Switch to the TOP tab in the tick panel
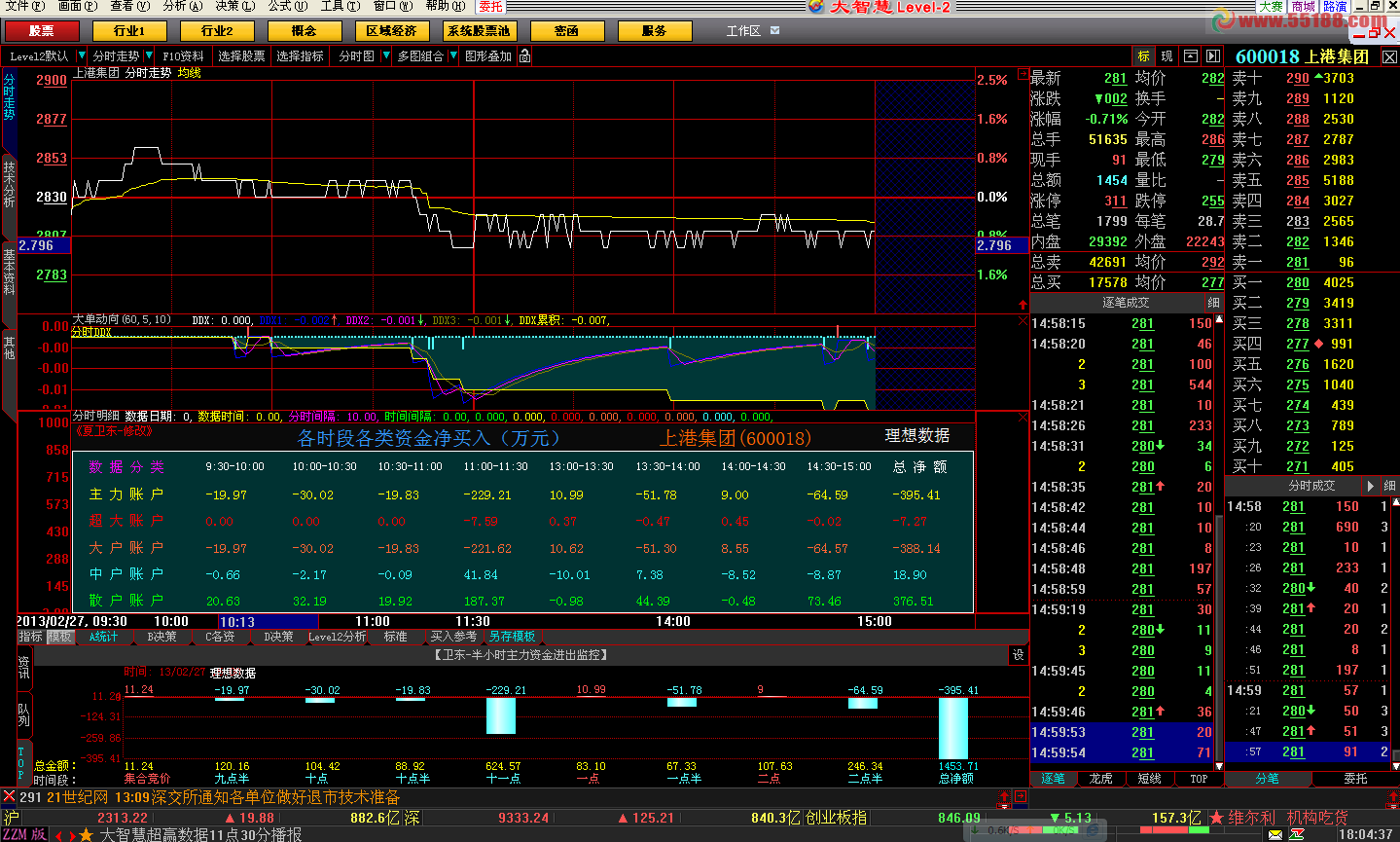This screenshot has height=842, width=1400. 1199,779
